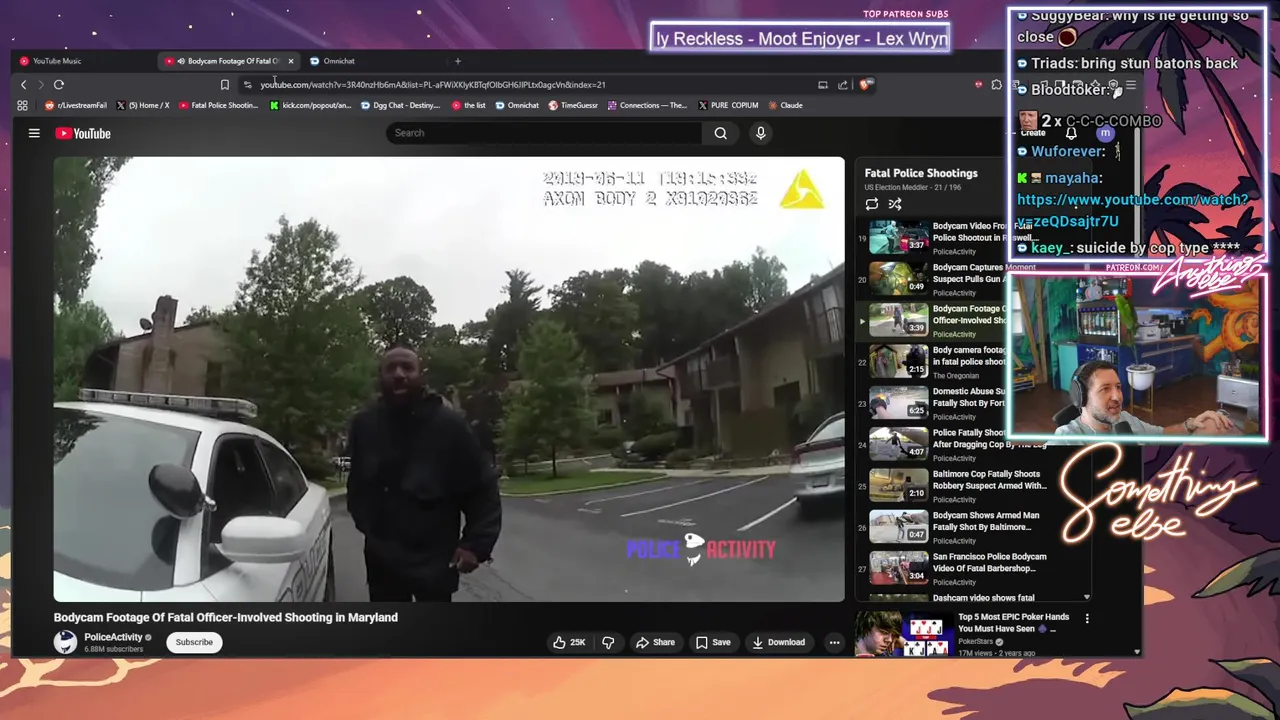This screenshot has height=720, width=1280.
Task: Click the share icon in address bar
Action: (x=843, y=85)
